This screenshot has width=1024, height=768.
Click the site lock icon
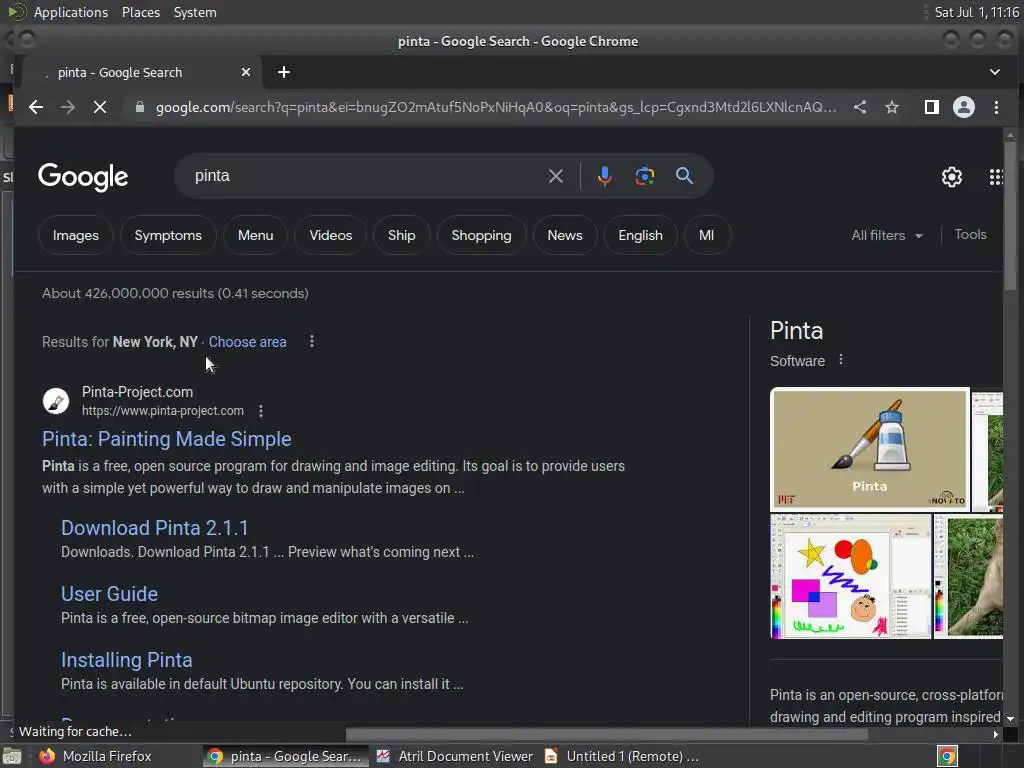pyautogui.click(x=139, y=107)
